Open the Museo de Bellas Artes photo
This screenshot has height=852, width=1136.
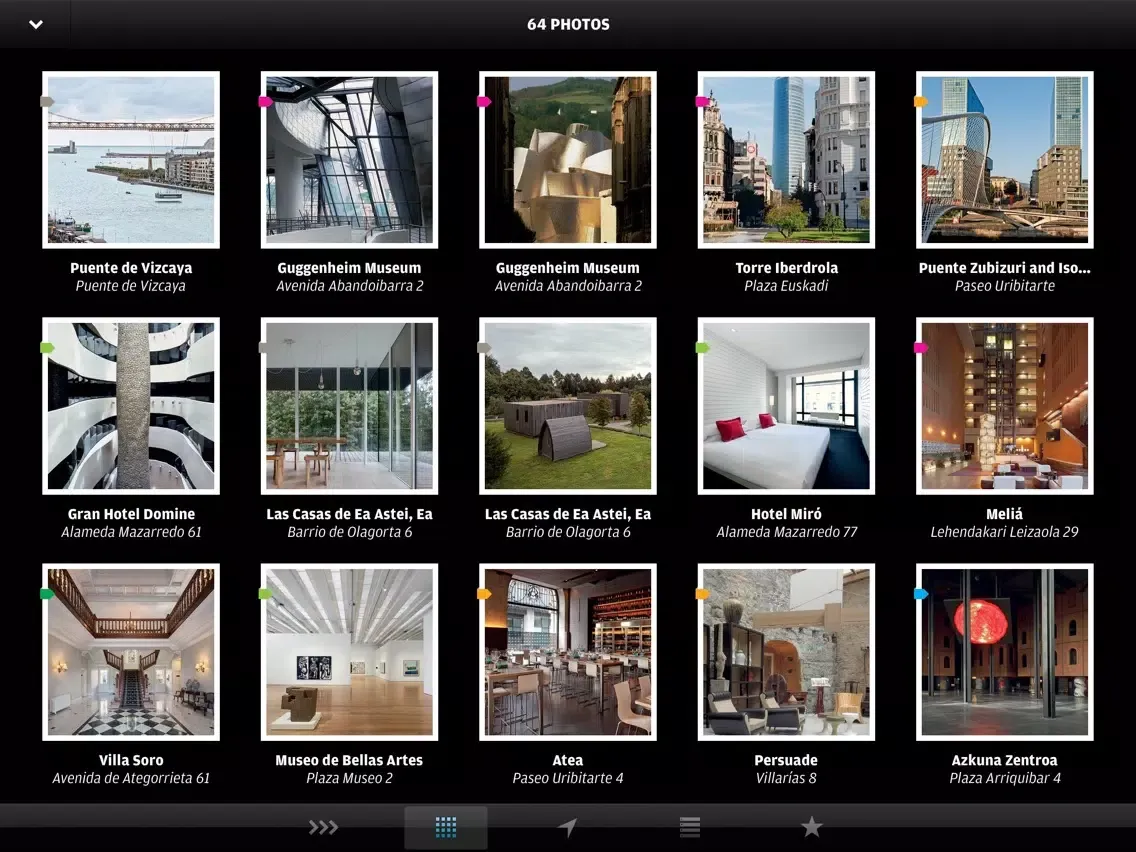click(349, 652)
